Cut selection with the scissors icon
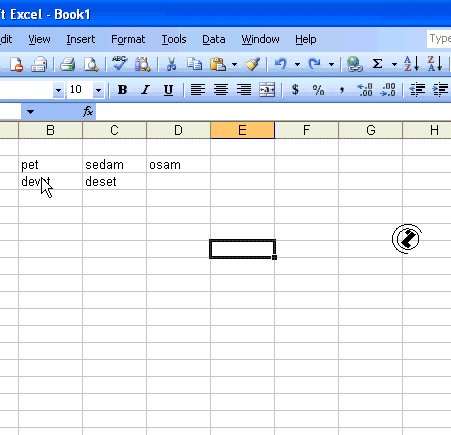451x435 pixels. pyautogui.click(x=171, y=64)
